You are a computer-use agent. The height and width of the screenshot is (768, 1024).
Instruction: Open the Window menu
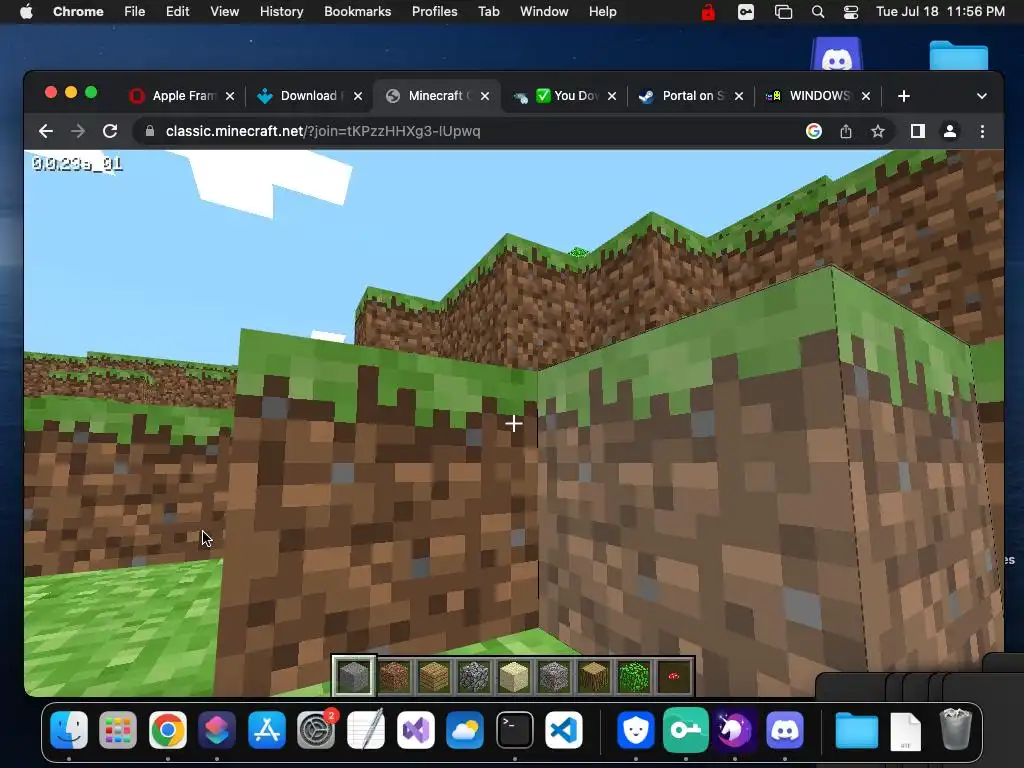point(544,12)
